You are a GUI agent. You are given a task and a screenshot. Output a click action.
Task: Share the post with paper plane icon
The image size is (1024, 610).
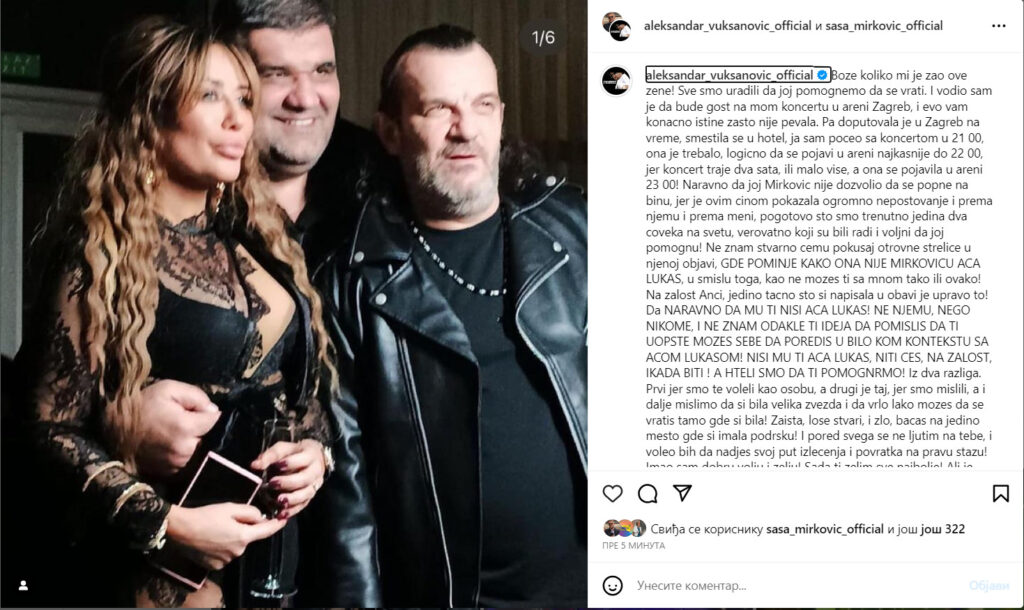(682, 492)
